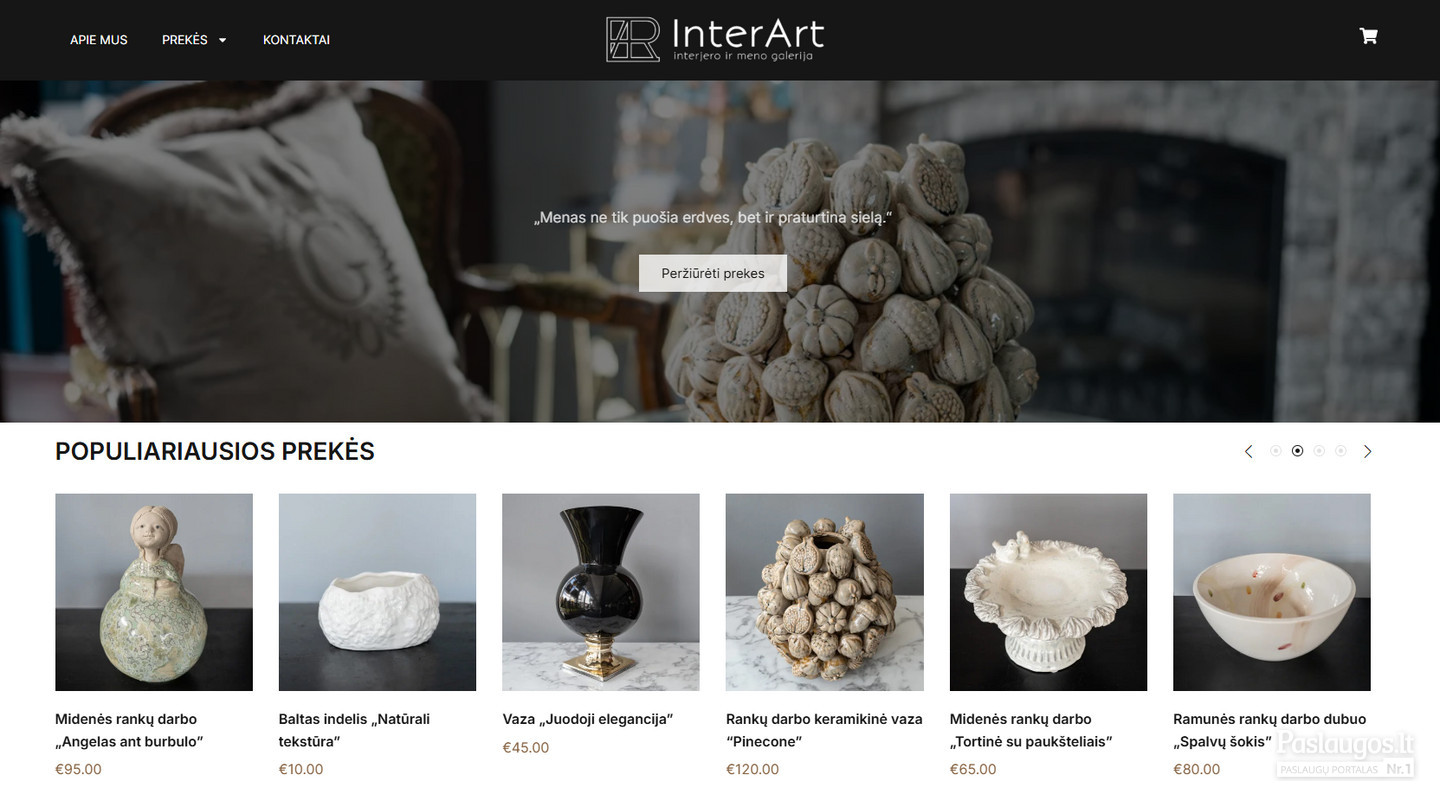Open the KONTAKTAI menu item
This screenshot has height=801, width=1440.
[296, 40]
